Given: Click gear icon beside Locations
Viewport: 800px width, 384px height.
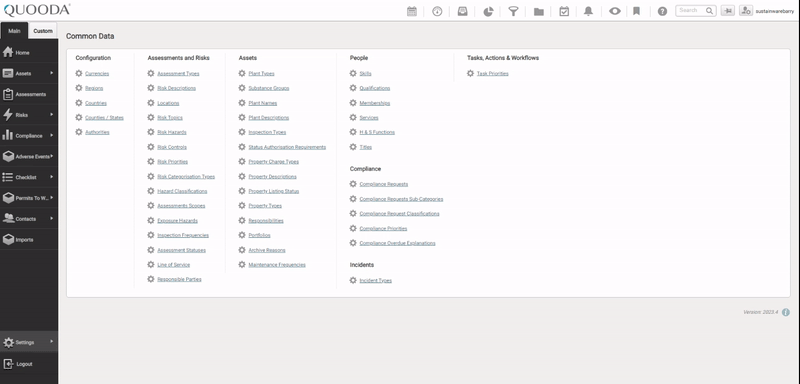Looking at the screenshot, I should pyautogui.click(x=151, y=103).
